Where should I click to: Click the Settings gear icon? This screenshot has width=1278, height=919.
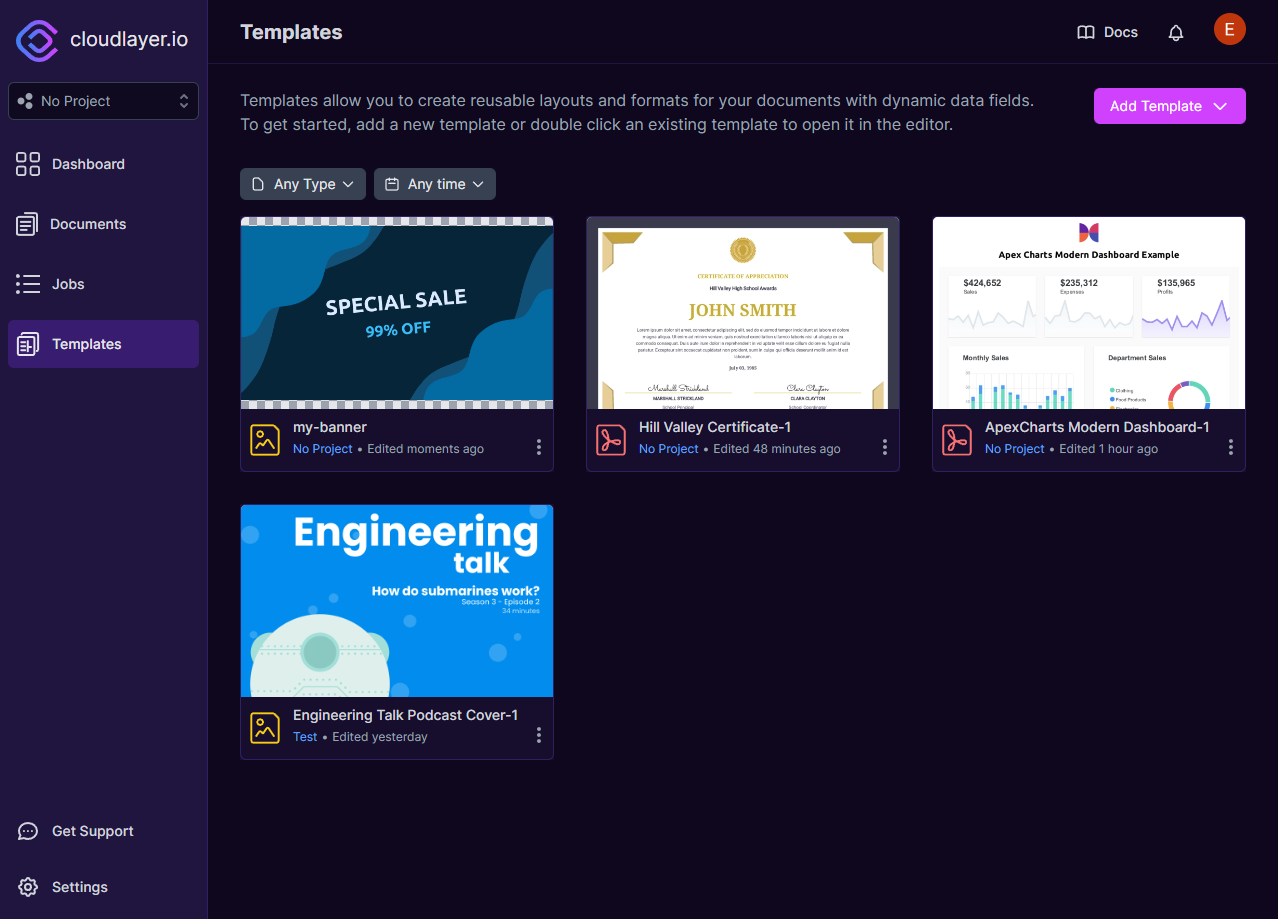tap(28, 887)
